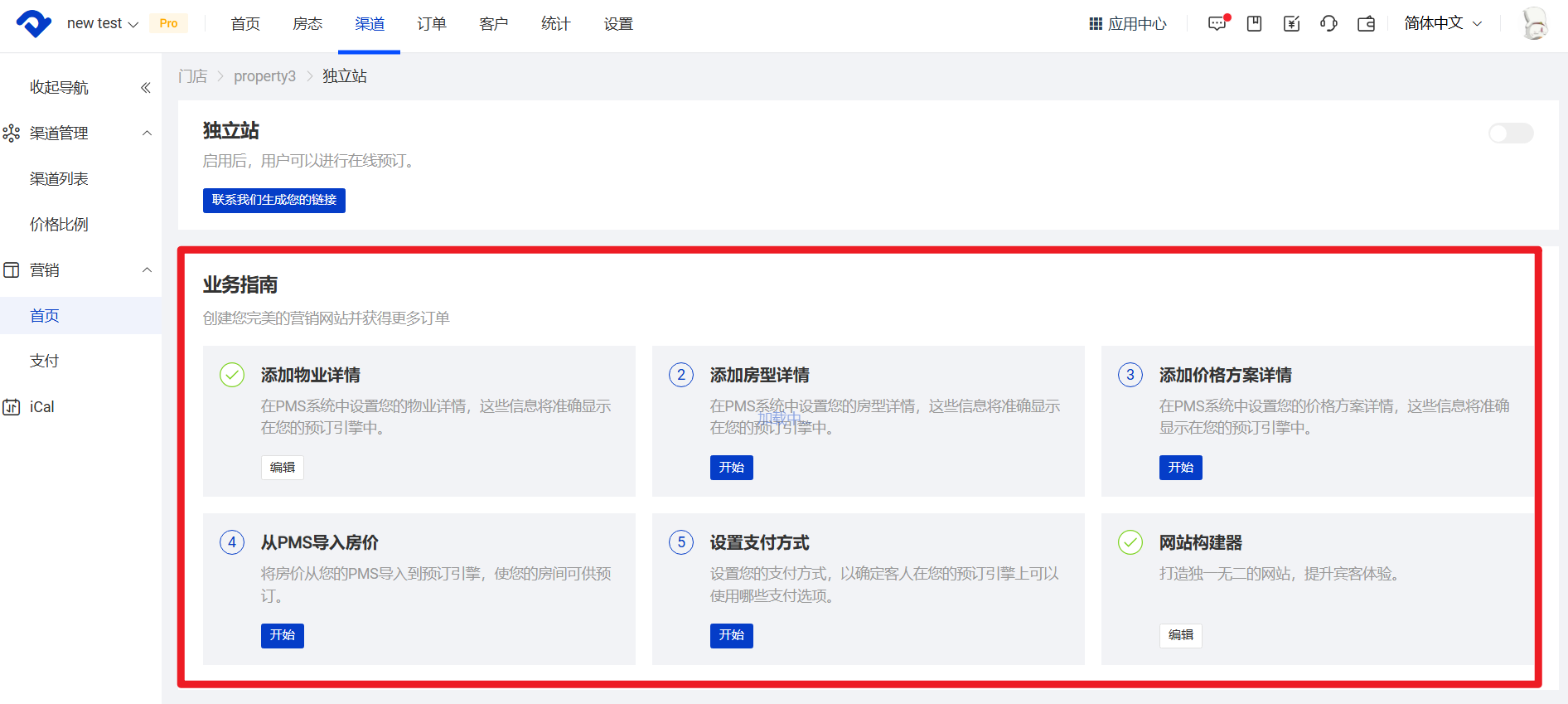Click the bookmark guide icon in the header

click(1255, 23)
